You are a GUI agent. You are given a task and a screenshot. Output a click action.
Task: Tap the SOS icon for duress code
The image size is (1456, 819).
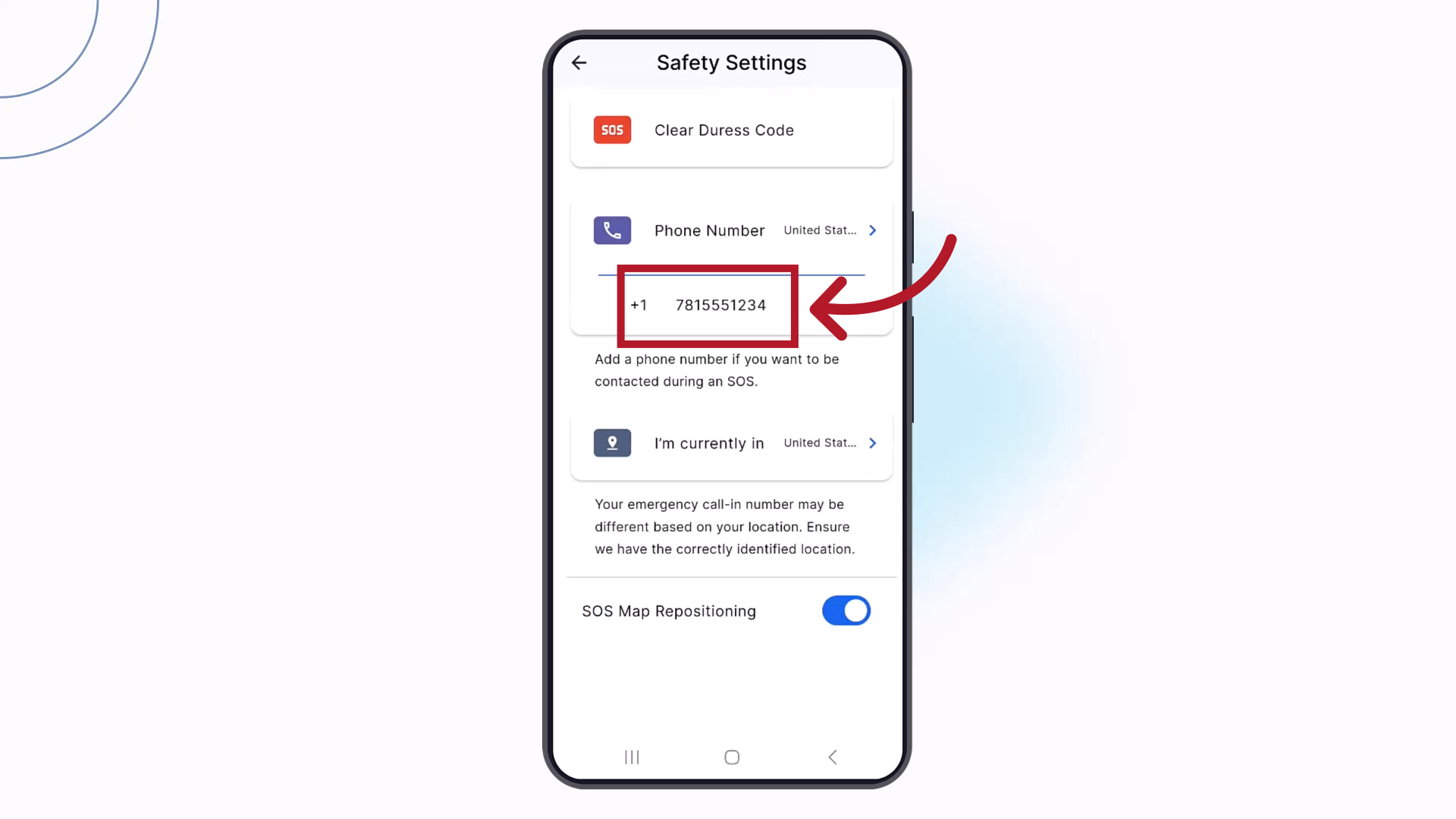pos(612,129)
